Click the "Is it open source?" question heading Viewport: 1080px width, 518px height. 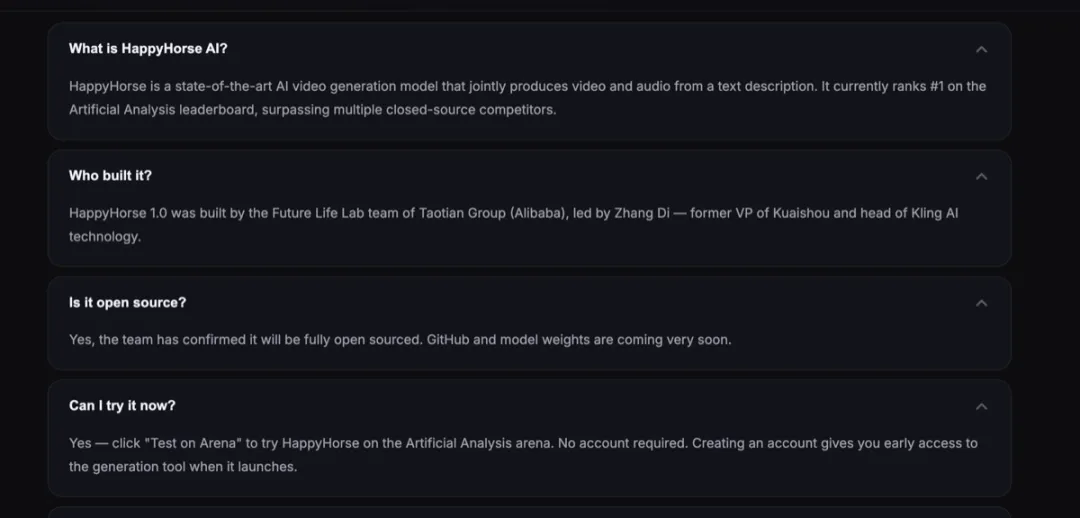click(127, 302)
